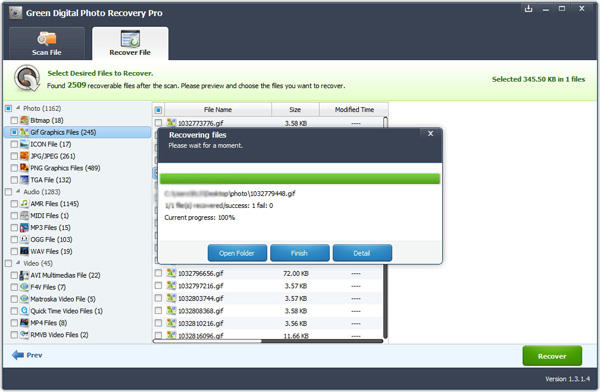Viewport: 600px width, 392px height.
Task: Sort by the Size column header
Action: (x=295, y=109)
